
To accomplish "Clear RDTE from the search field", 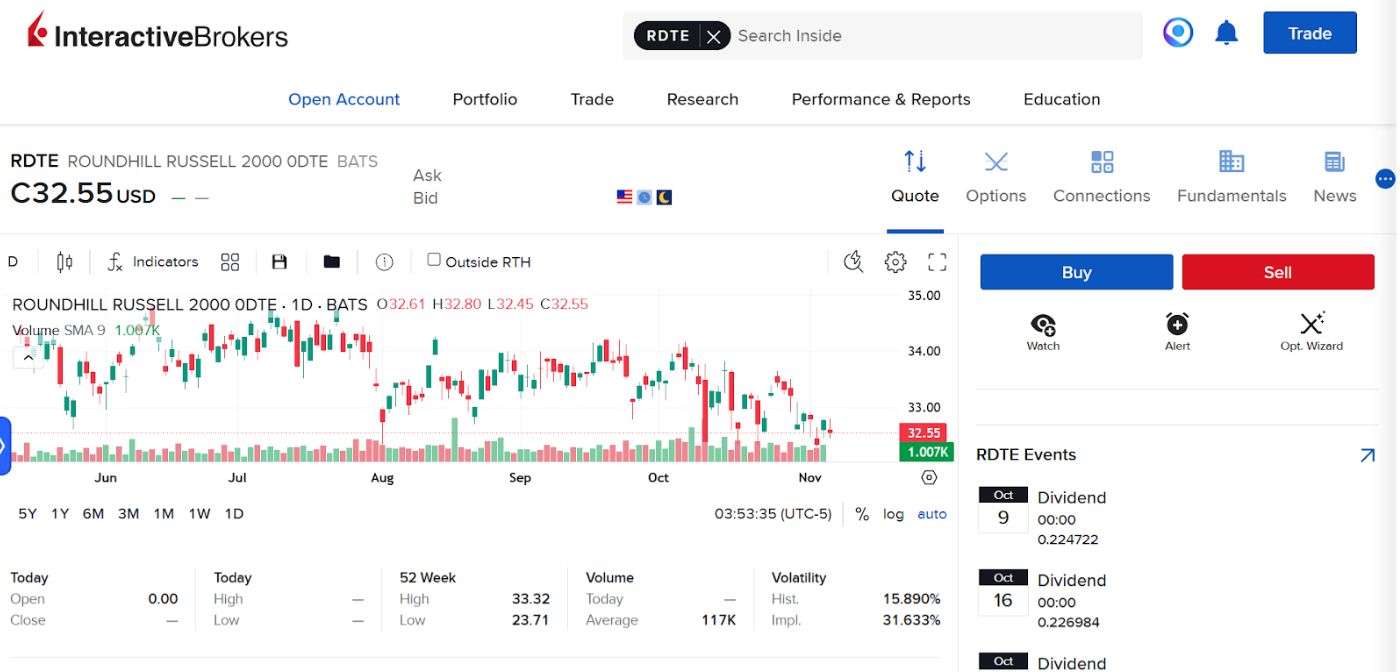I will click(x=714, y=35).
